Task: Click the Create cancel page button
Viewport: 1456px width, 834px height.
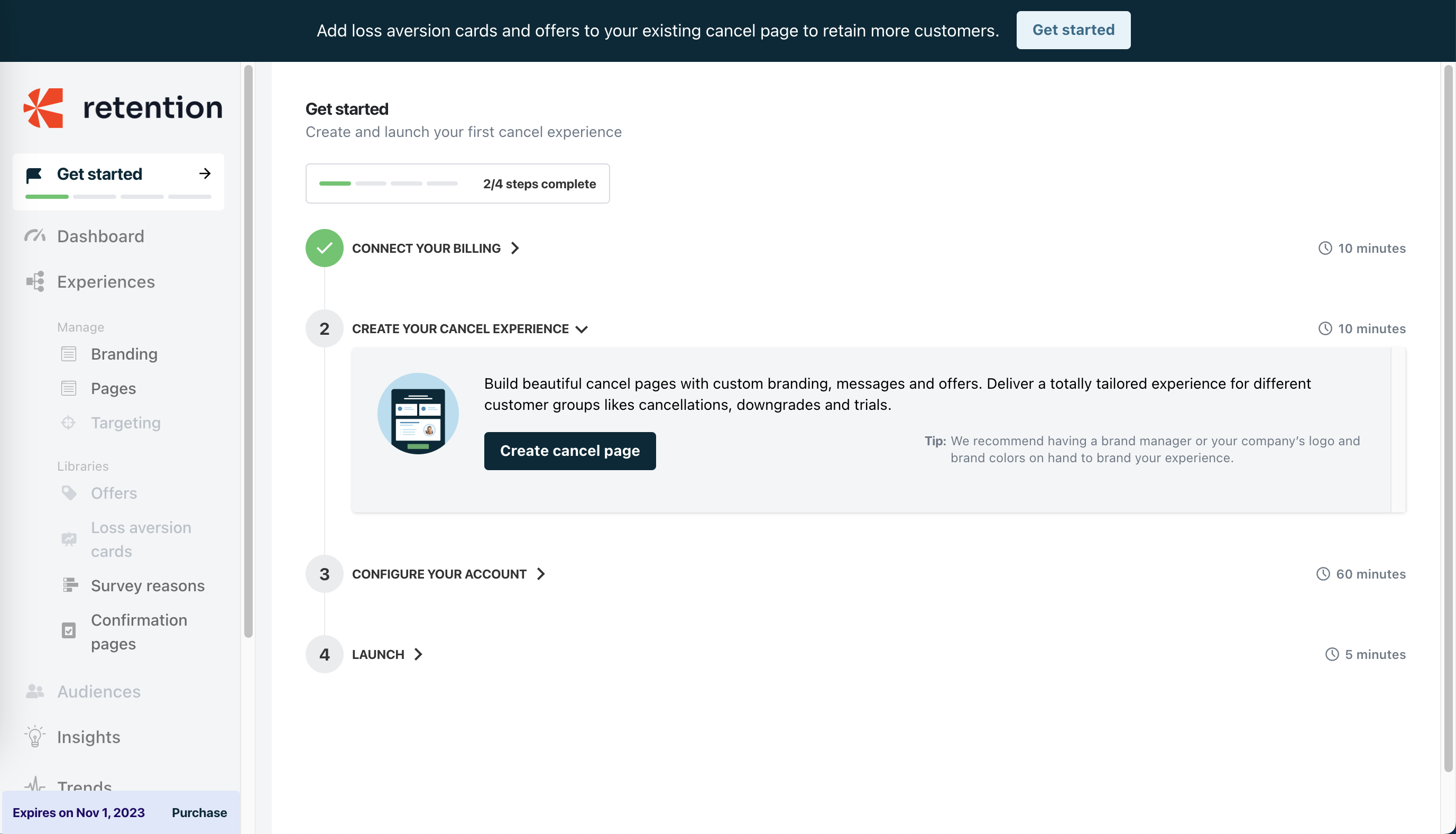Action: [570, 451]
